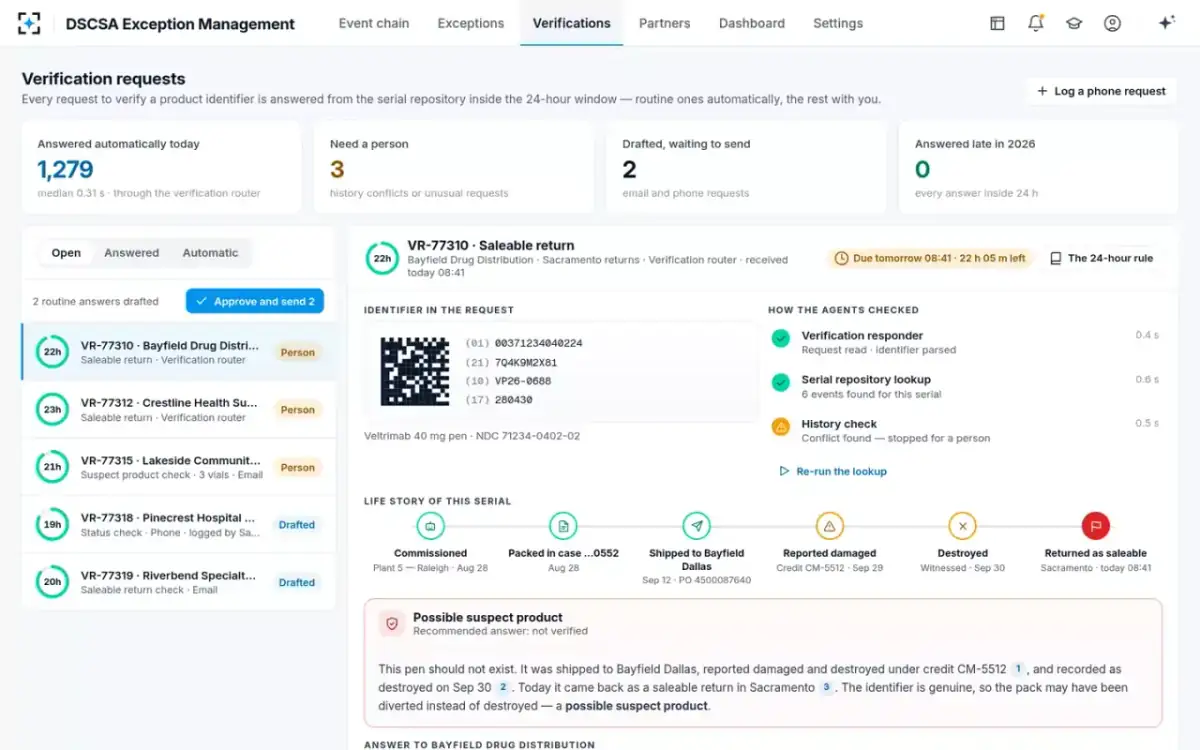Open the graduation cap learning icon
The height and width of the screenshot is (750, 1200).
tap(1074, 23)
